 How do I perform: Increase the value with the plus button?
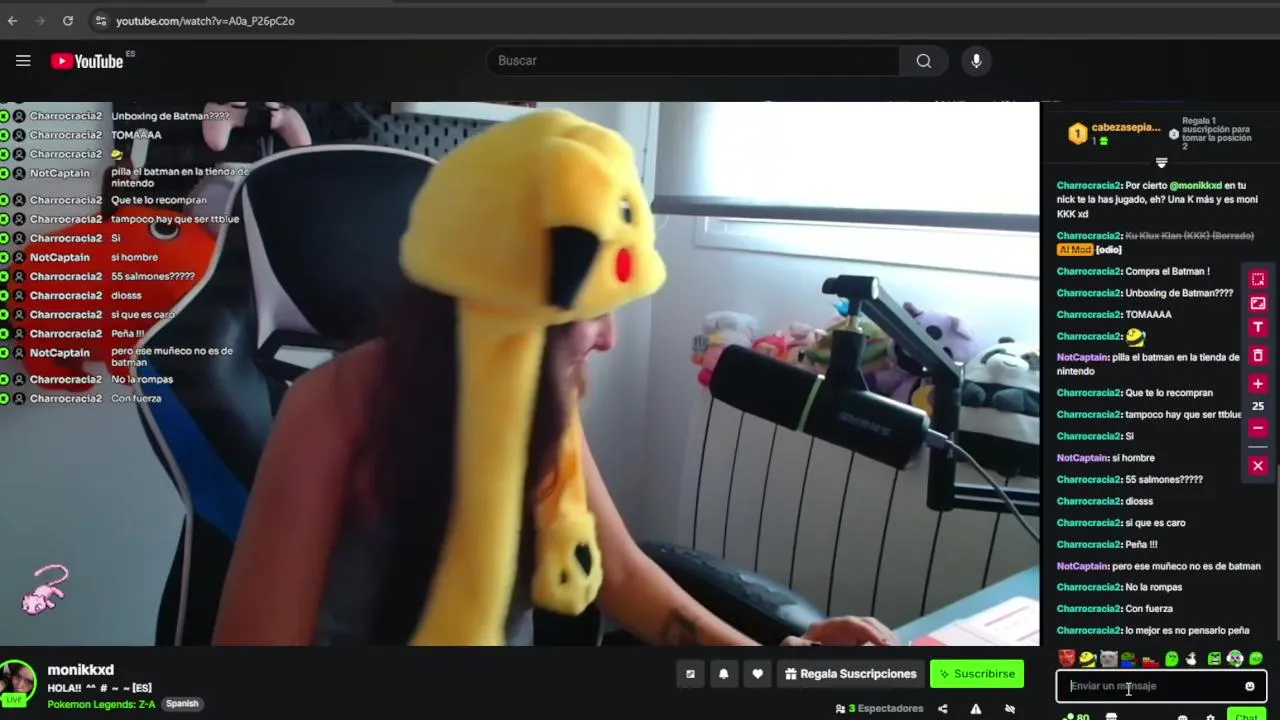(1258, 384)
